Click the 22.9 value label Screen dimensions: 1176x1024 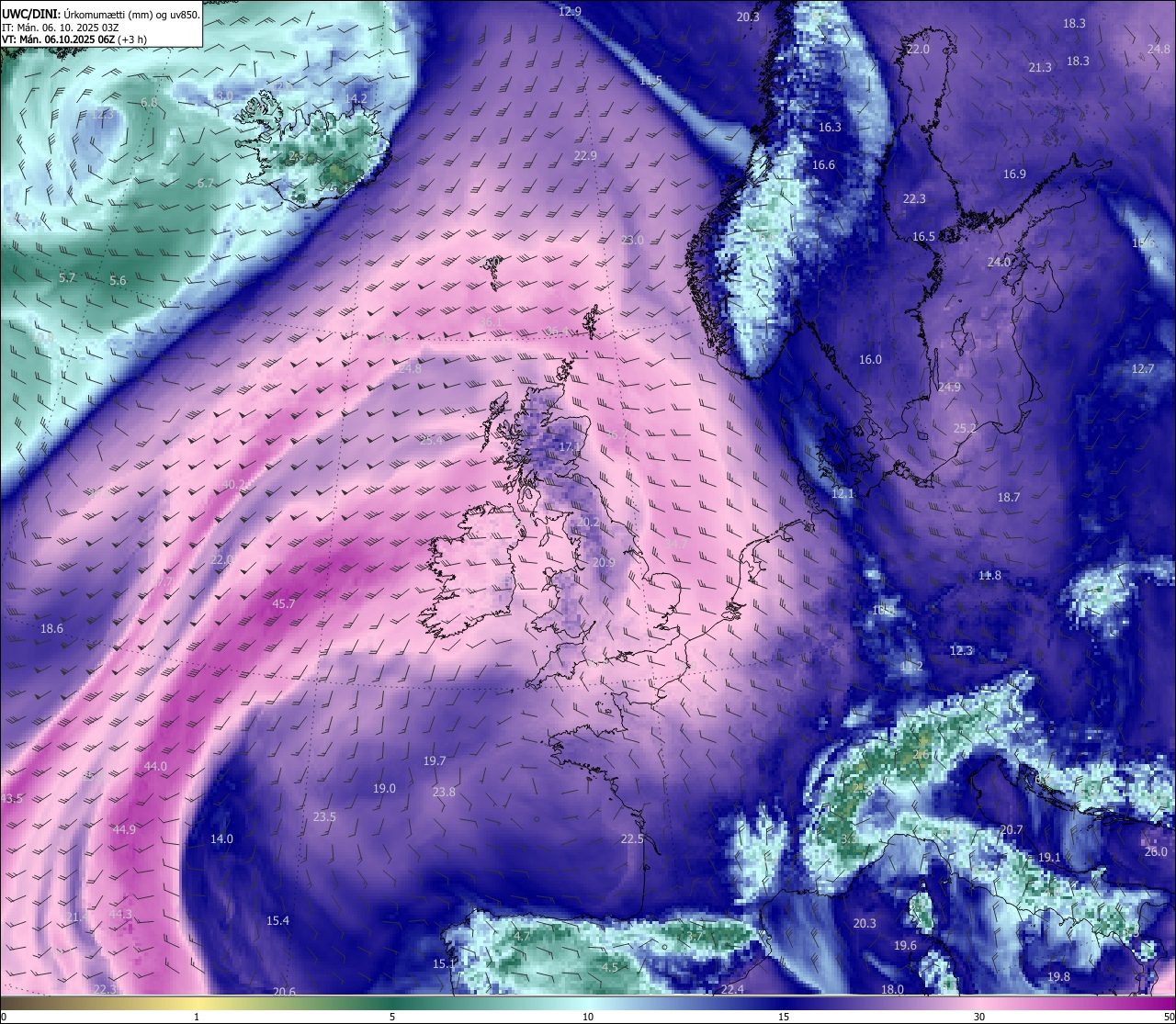[585, 156]
